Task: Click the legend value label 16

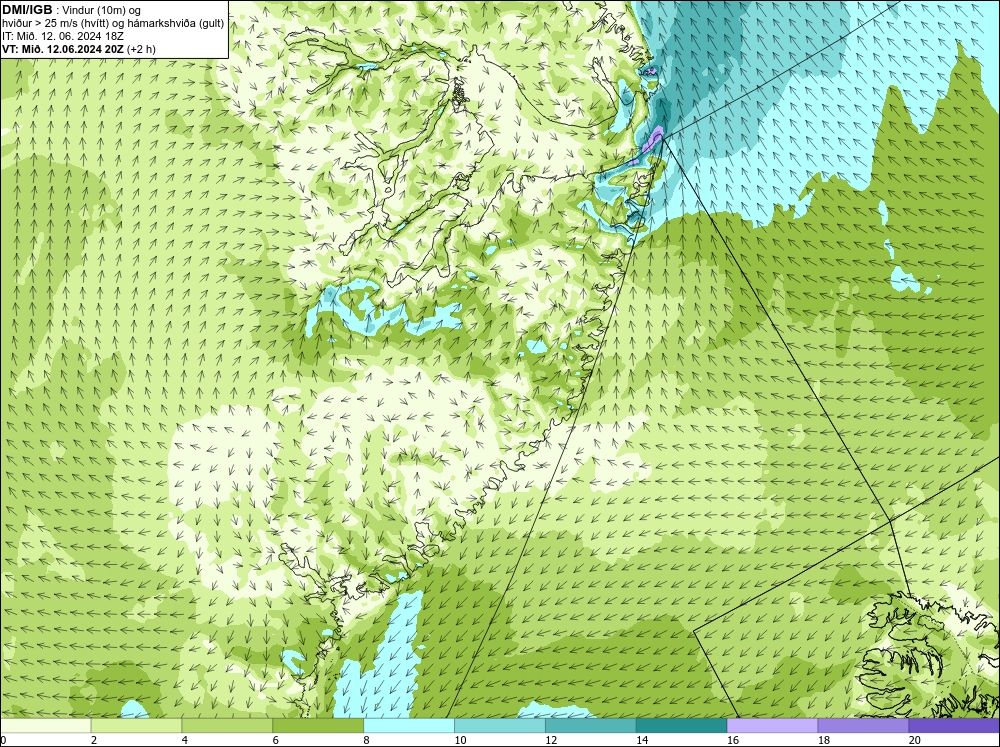Action: click(x=733, y=740)
